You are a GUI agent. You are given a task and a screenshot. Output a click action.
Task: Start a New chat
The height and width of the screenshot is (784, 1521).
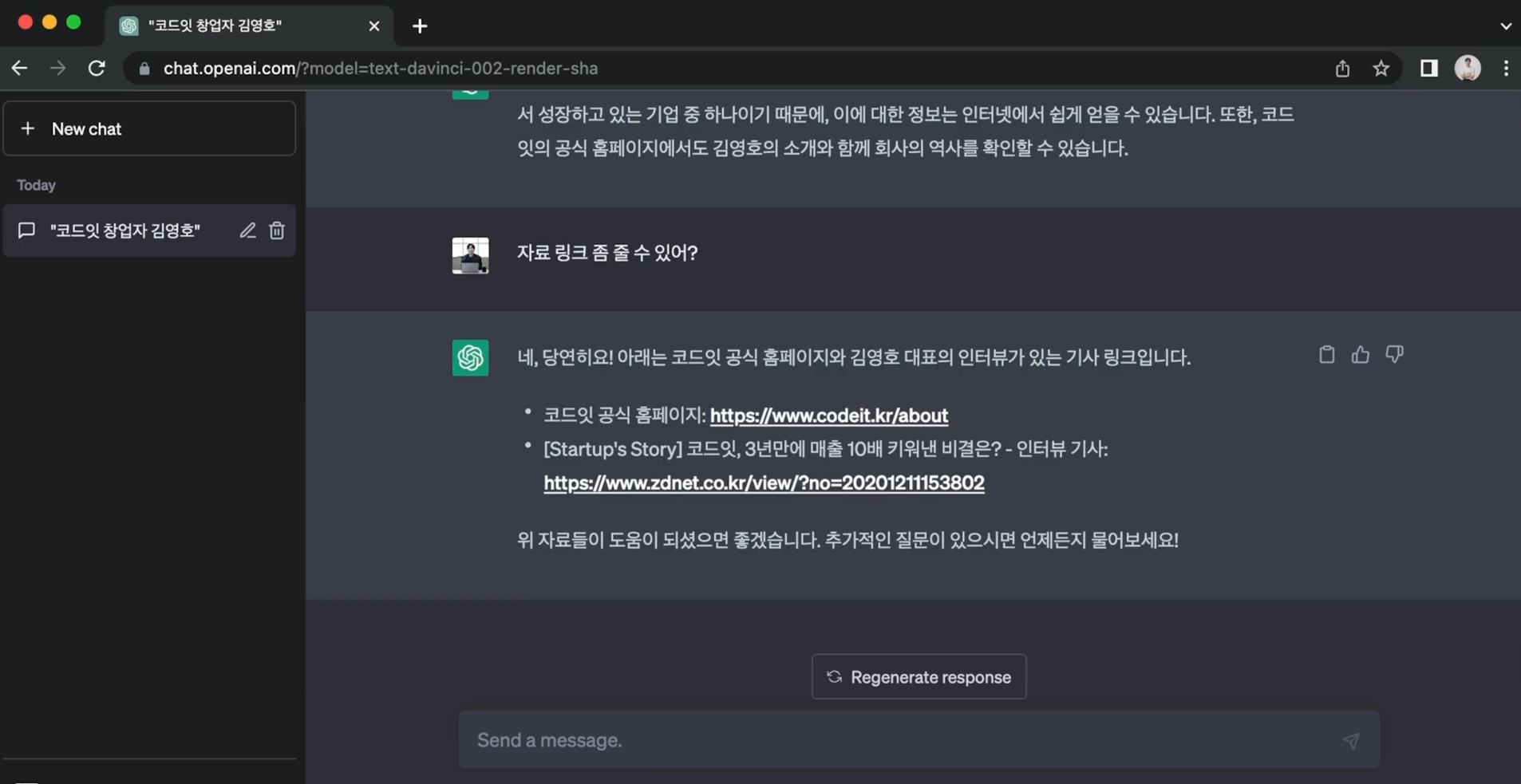coord(149,128)
